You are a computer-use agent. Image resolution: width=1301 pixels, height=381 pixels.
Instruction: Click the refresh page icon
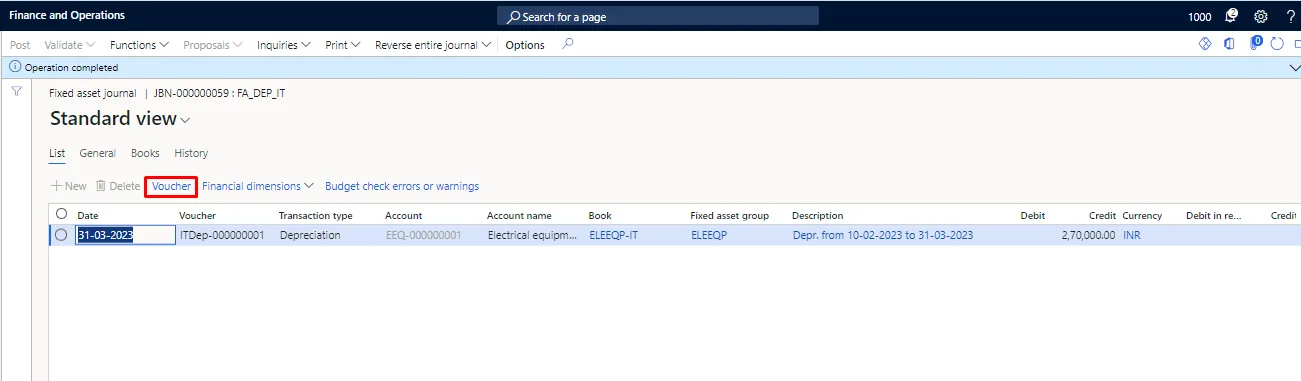[1277, 44]
